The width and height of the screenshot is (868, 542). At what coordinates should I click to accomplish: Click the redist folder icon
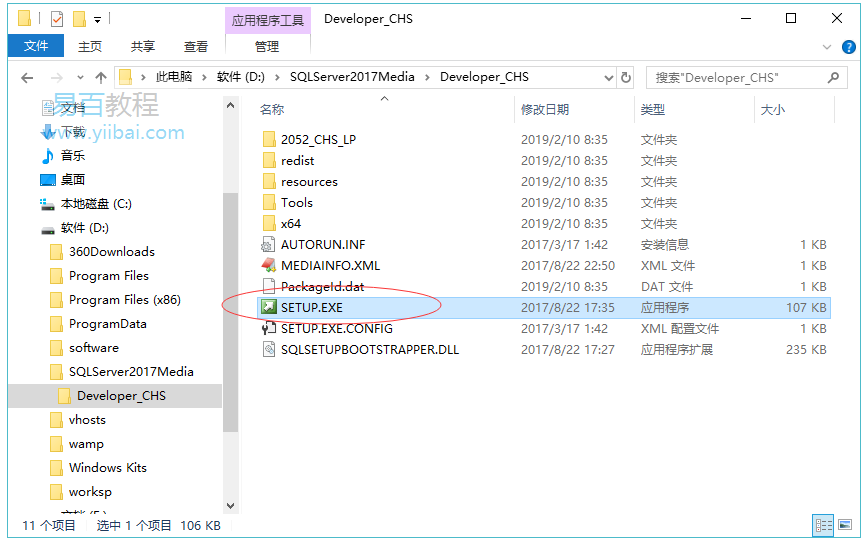(269, 160)
